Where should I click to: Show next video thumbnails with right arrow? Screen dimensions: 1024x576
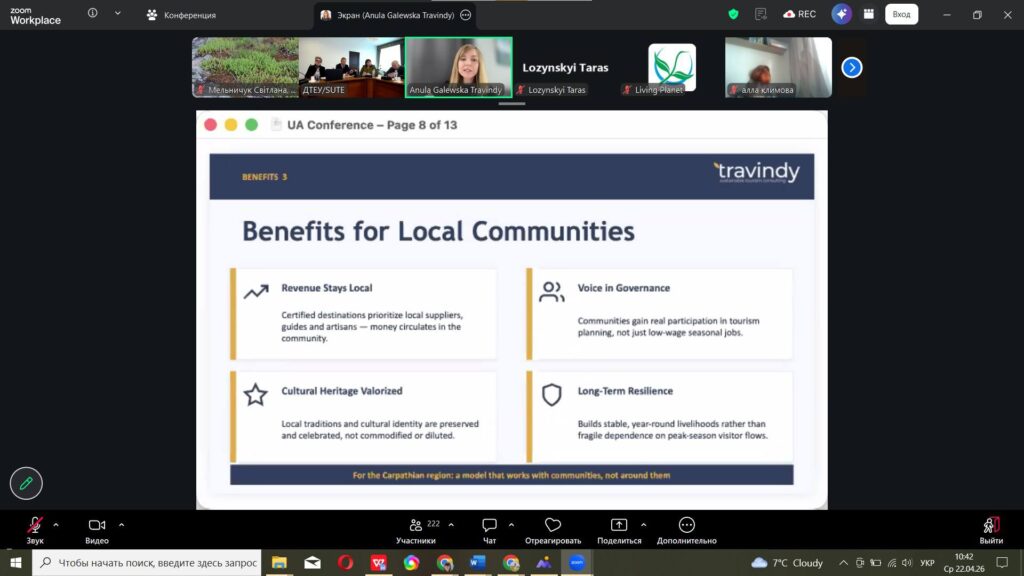[851, 67]
